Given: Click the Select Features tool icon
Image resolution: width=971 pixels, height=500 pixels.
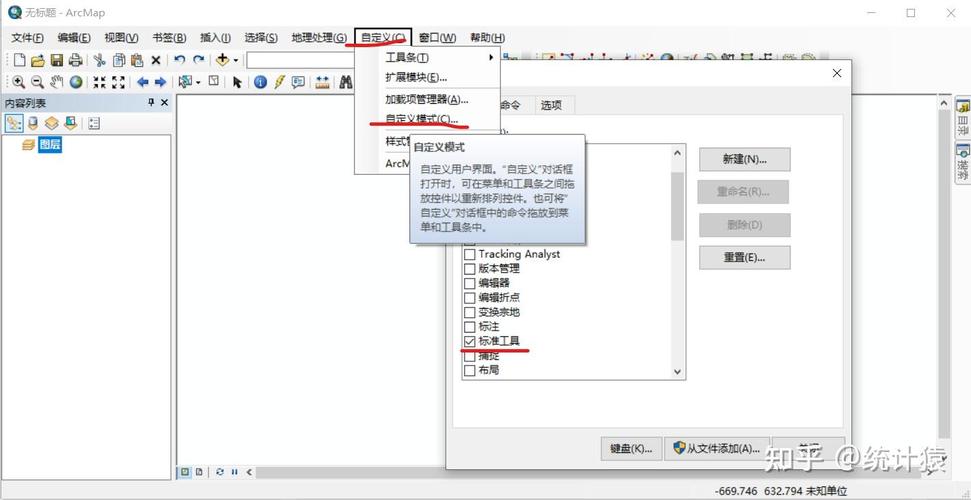Looking at the screenshot, I should tap(185, 82).
